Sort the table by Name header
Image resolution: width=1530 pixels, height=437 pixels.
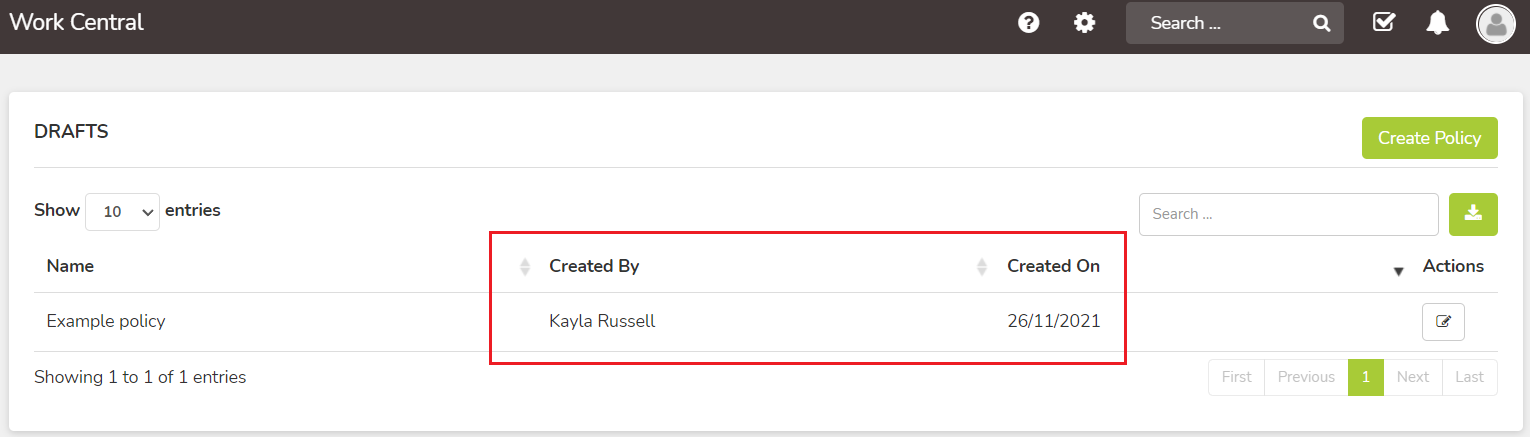pyautogui.click(x=70, y=266)
